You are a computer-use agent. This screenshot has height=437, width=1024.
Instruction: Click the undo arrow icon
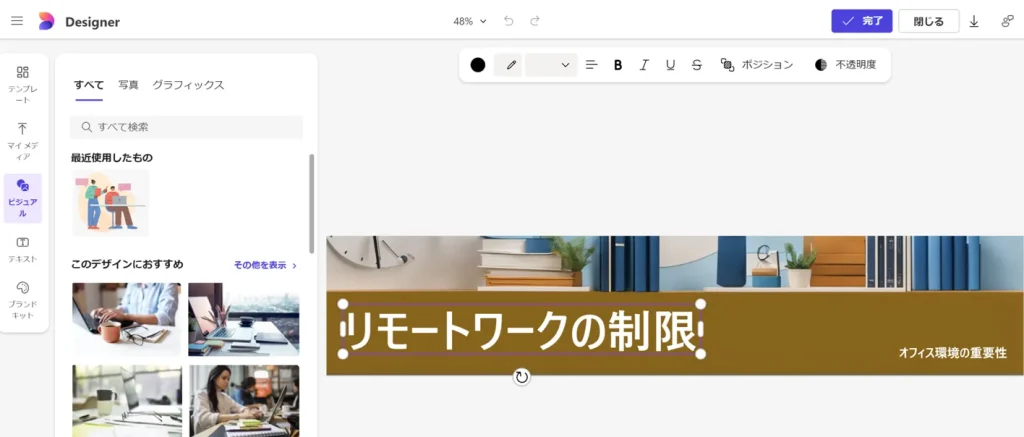click(509, 21)
